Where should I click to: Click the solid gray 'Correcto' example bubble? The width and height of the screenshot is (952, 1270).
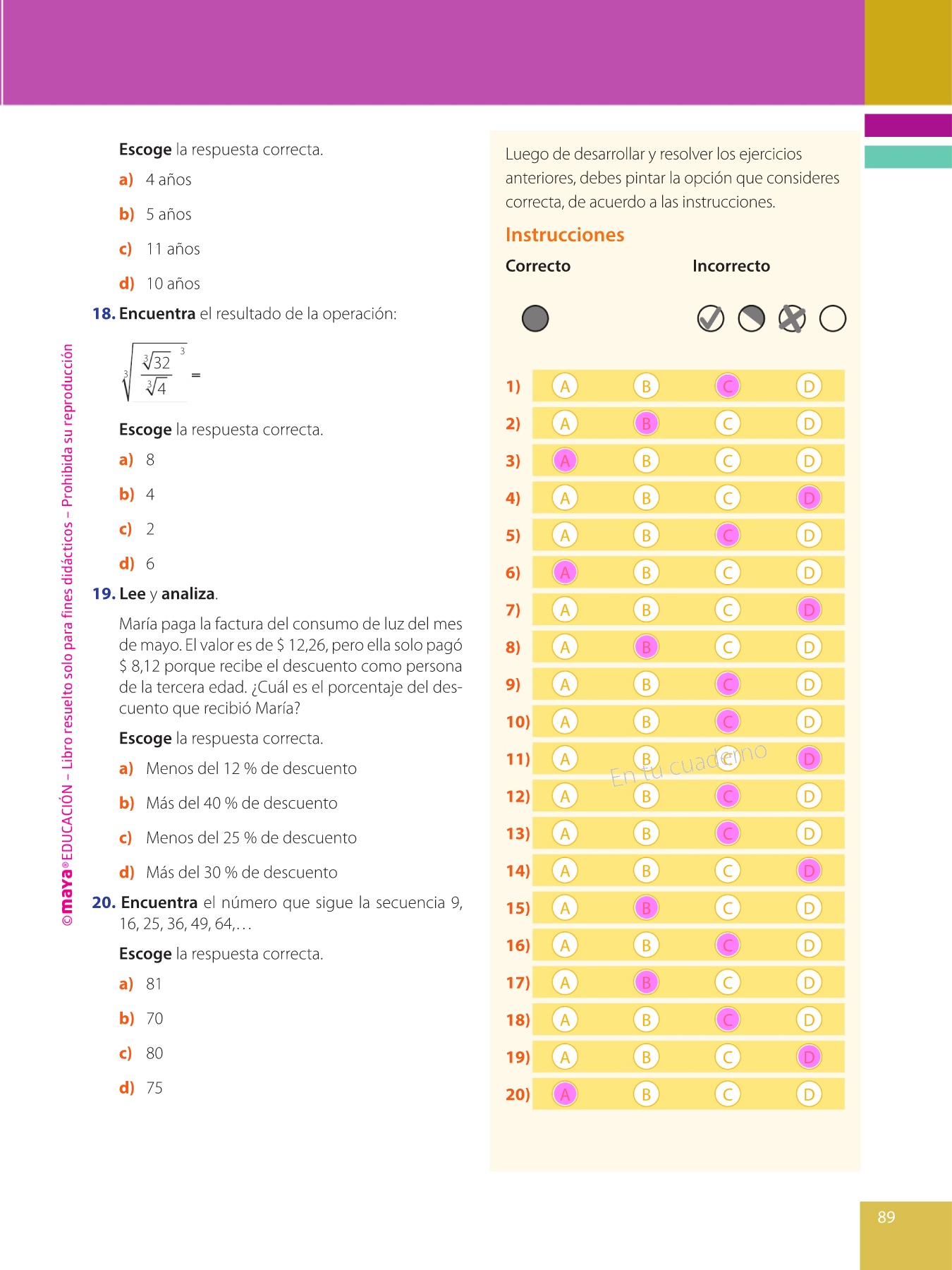click(x=535, y=318)
